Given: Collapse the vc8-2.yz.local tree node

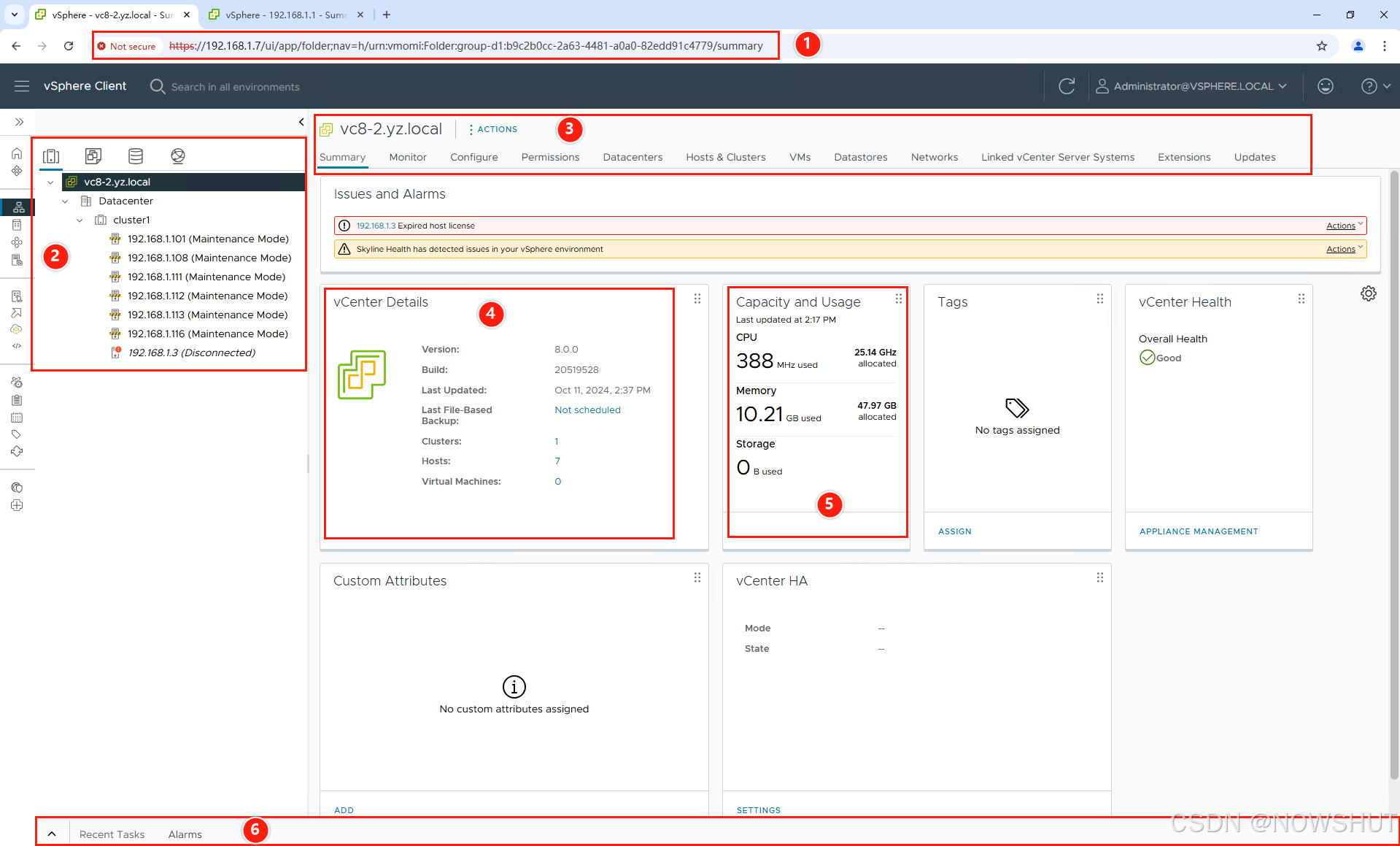Looking at the screenshot, I should point(50,182).
